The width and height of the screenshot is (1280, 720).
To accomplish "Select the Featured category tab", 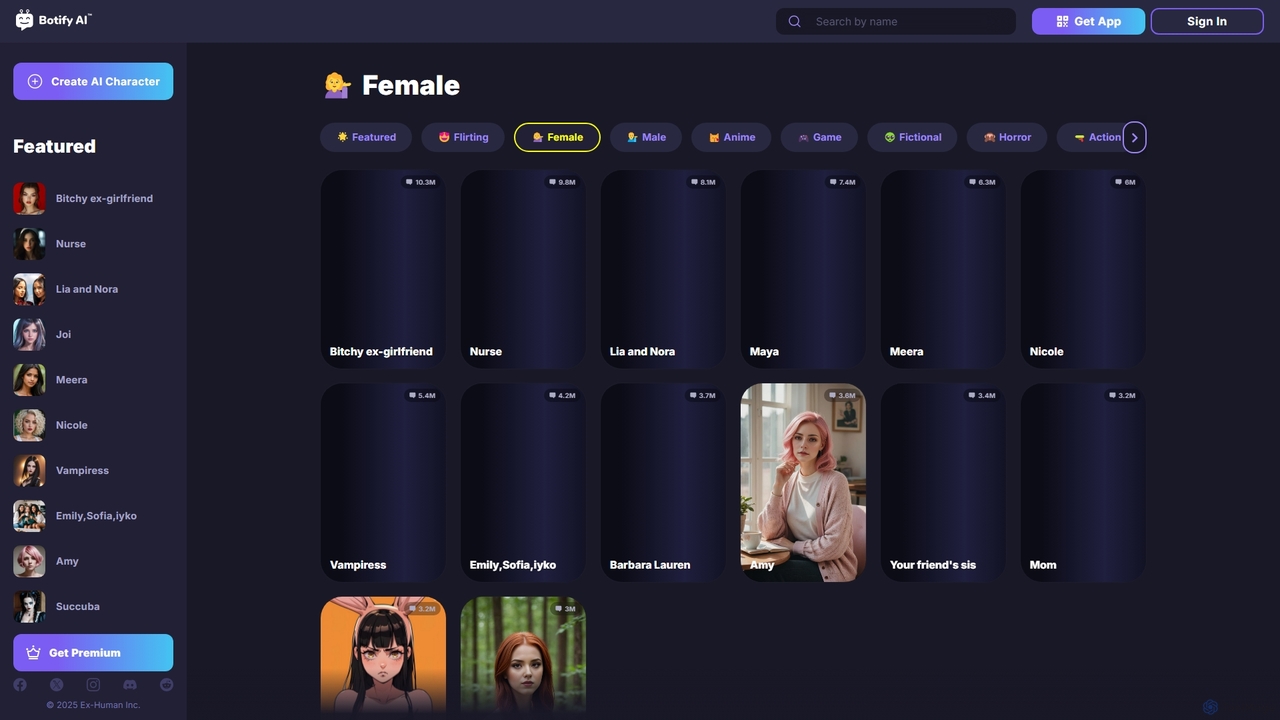I will coord(366,137).
